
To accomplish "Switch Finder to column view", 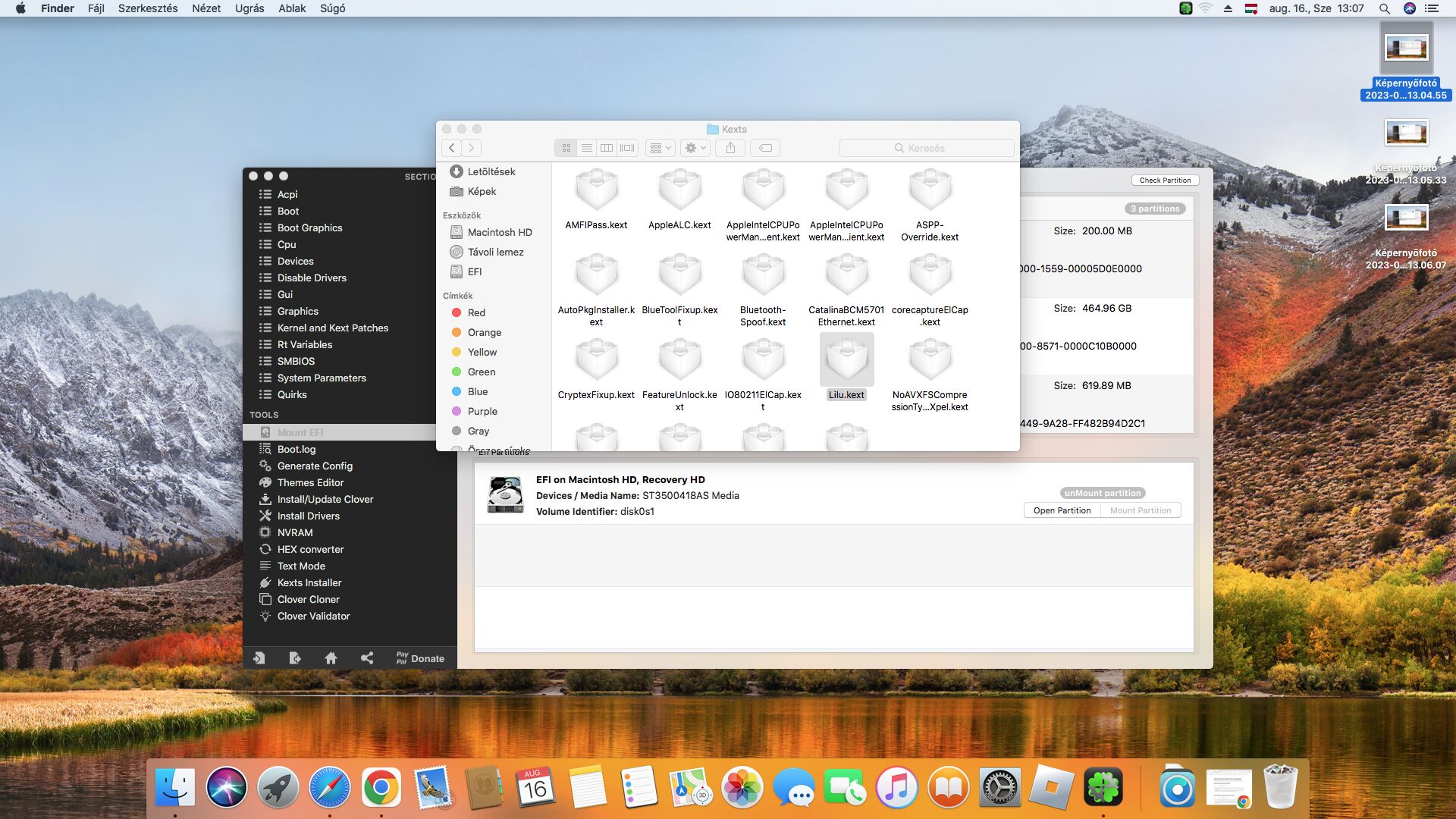I will click(x=607, y=148).
